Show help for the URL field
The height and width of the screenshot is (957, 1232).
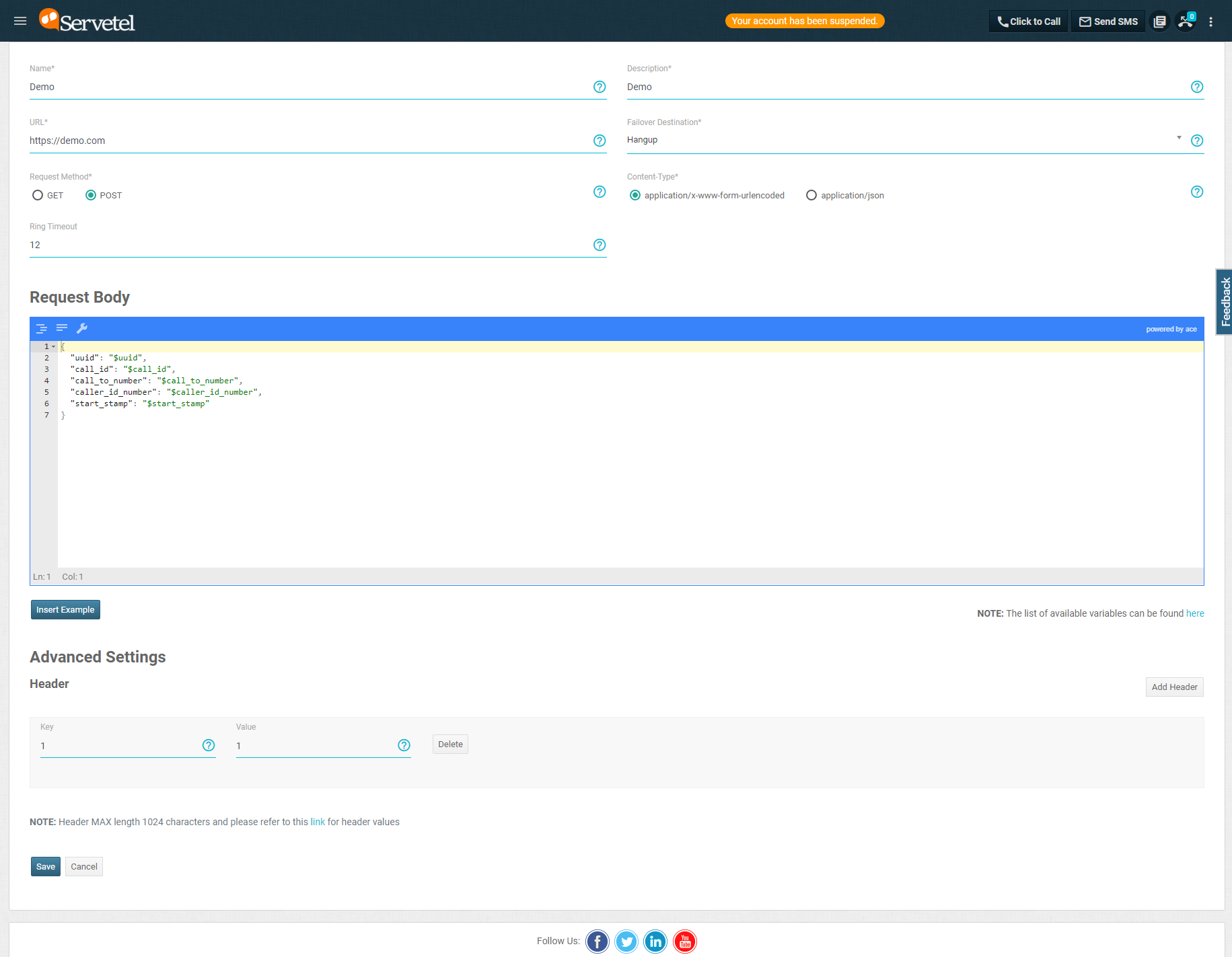[600, 141]
